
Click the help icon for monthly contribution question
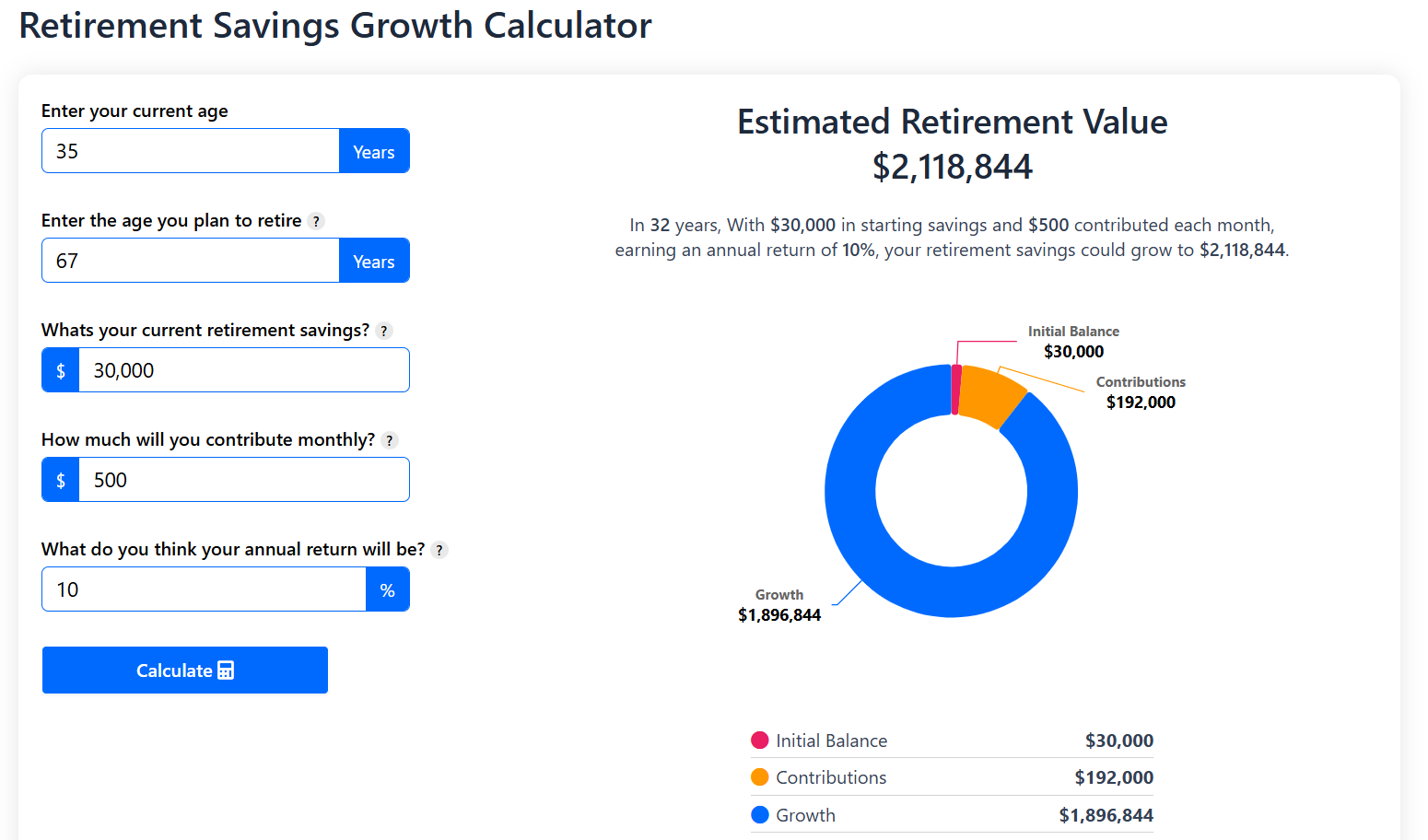pos(389,440)
